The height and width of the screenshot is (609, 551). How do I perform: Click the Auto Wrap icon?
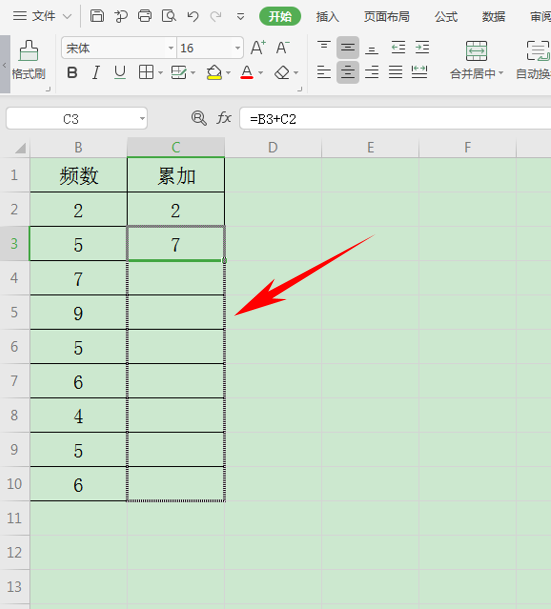[x=538, y=51]
